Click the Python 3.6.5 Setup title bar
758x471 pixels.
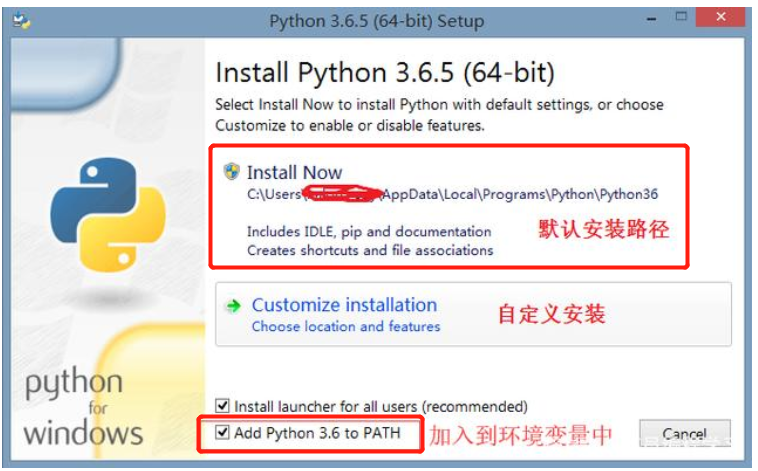coord(377,21)
